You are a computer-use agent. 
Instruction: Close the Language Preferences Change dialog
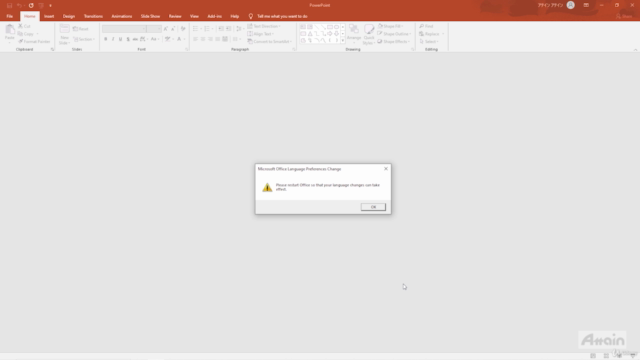coord(386,169)
